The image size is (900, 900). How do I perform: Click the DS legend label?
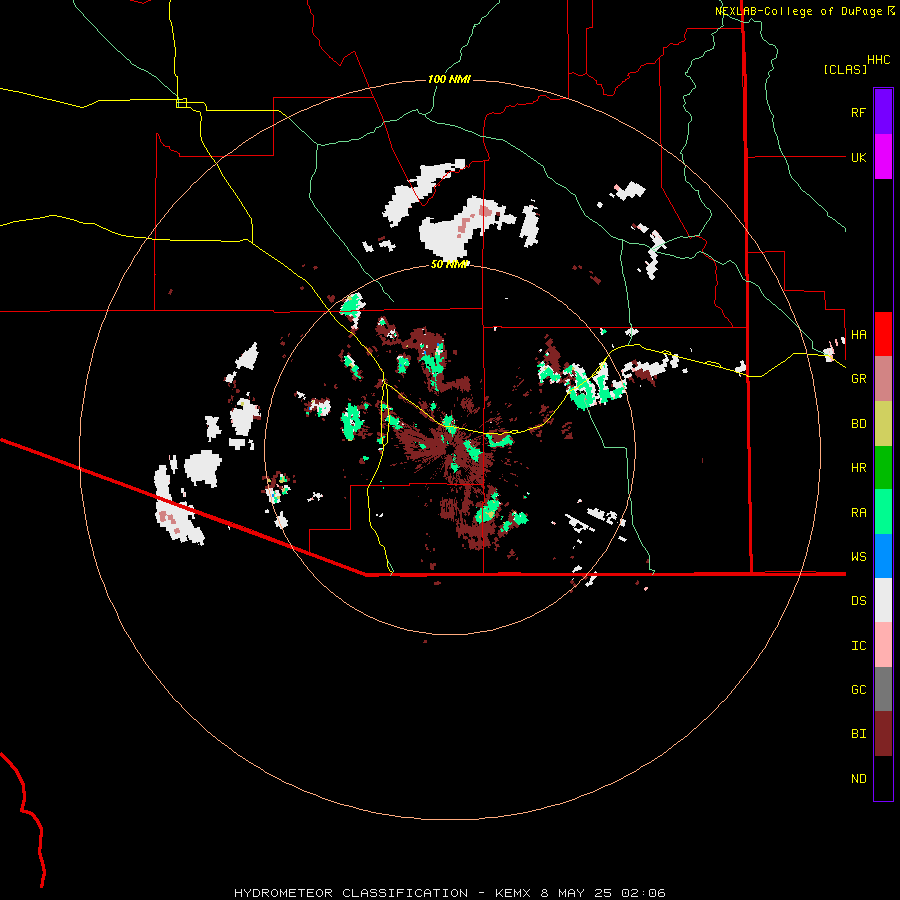pos(858,601)
